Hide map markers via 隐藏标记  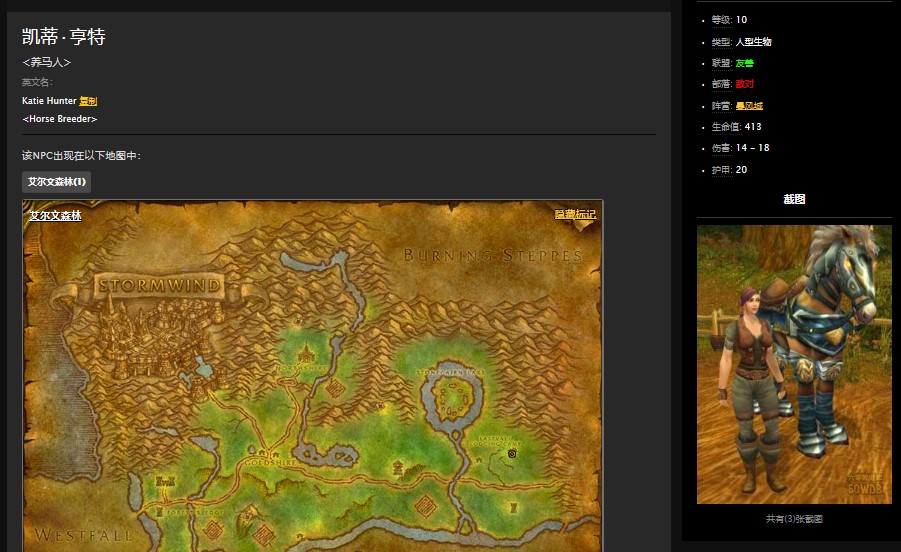575,214
